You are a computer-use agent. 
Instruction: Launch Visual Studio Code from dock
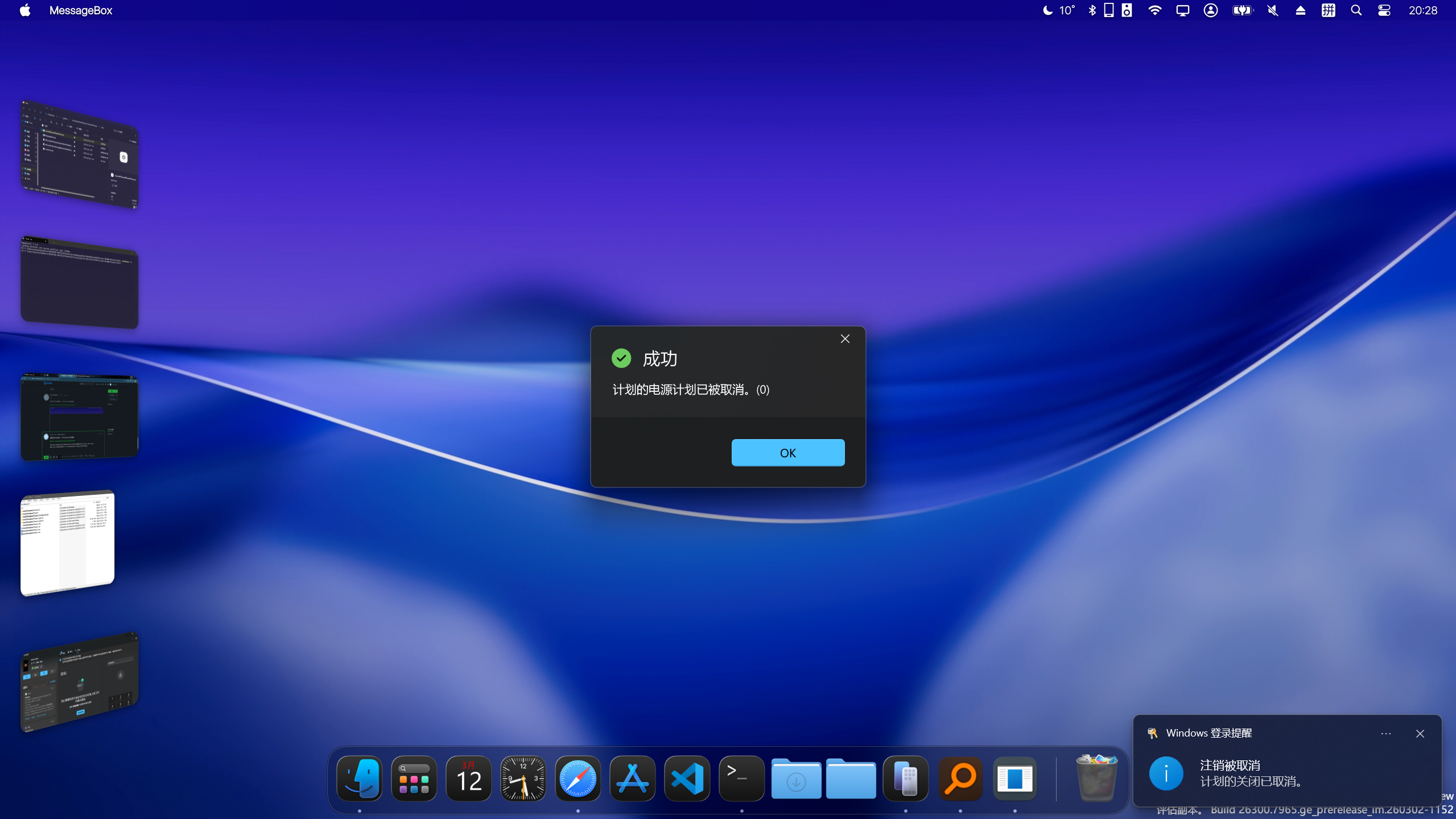[x=687, y=778]
